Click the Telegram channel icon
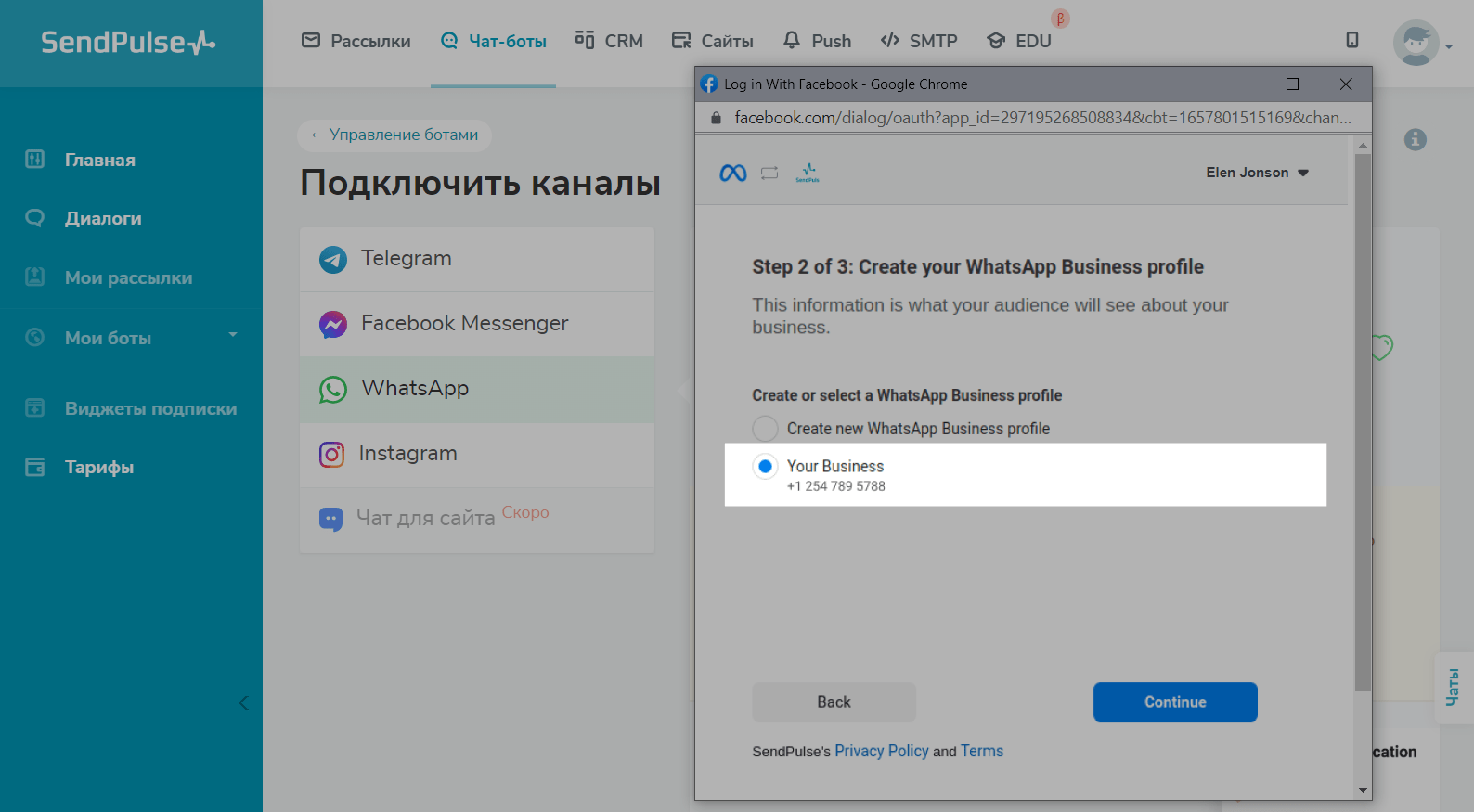The image size is (1474, 812). pyautogui.click(x=333, y=259)
